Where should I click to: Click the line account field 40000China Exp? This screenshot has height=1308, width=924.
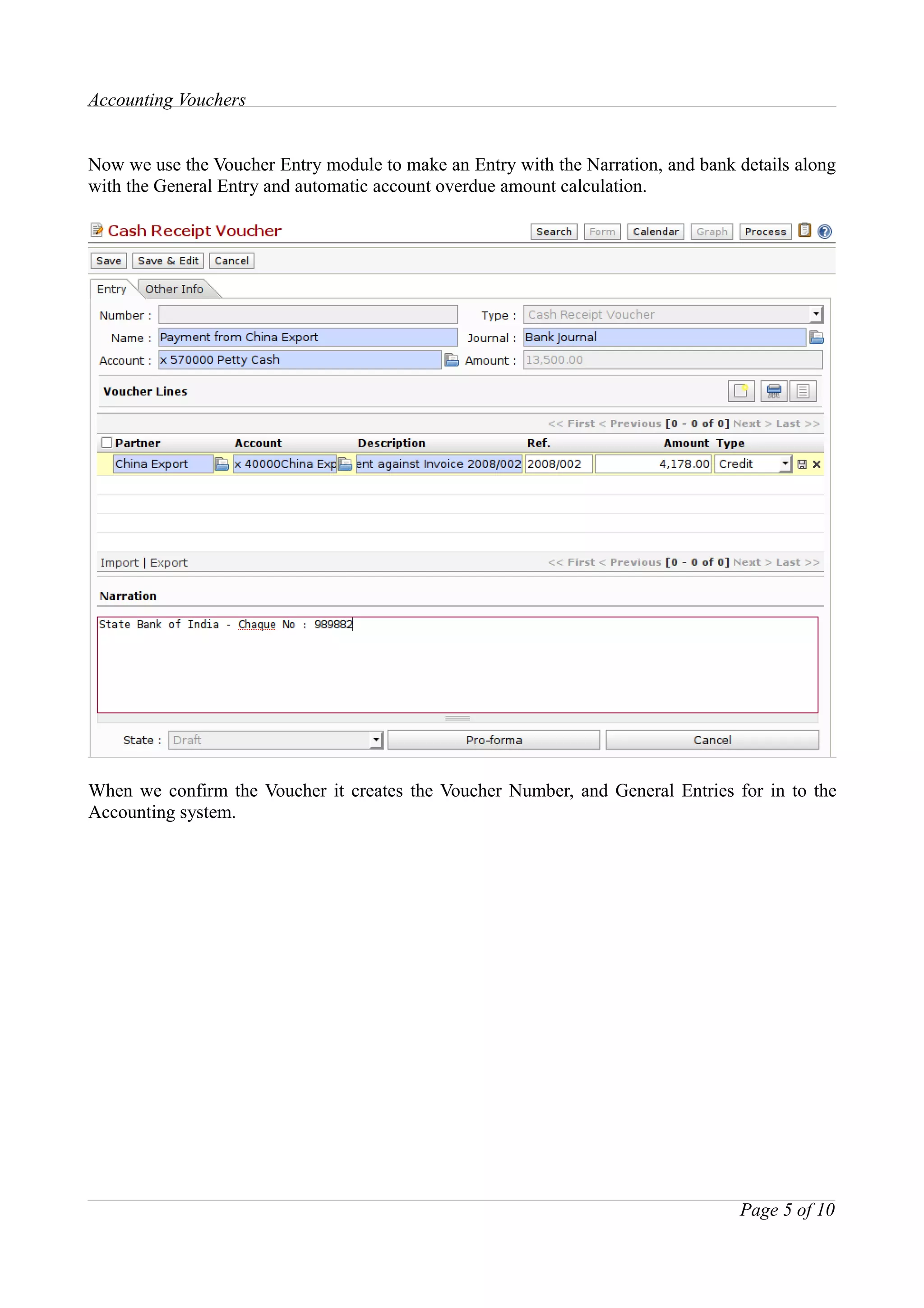click(x=285, y=464)
